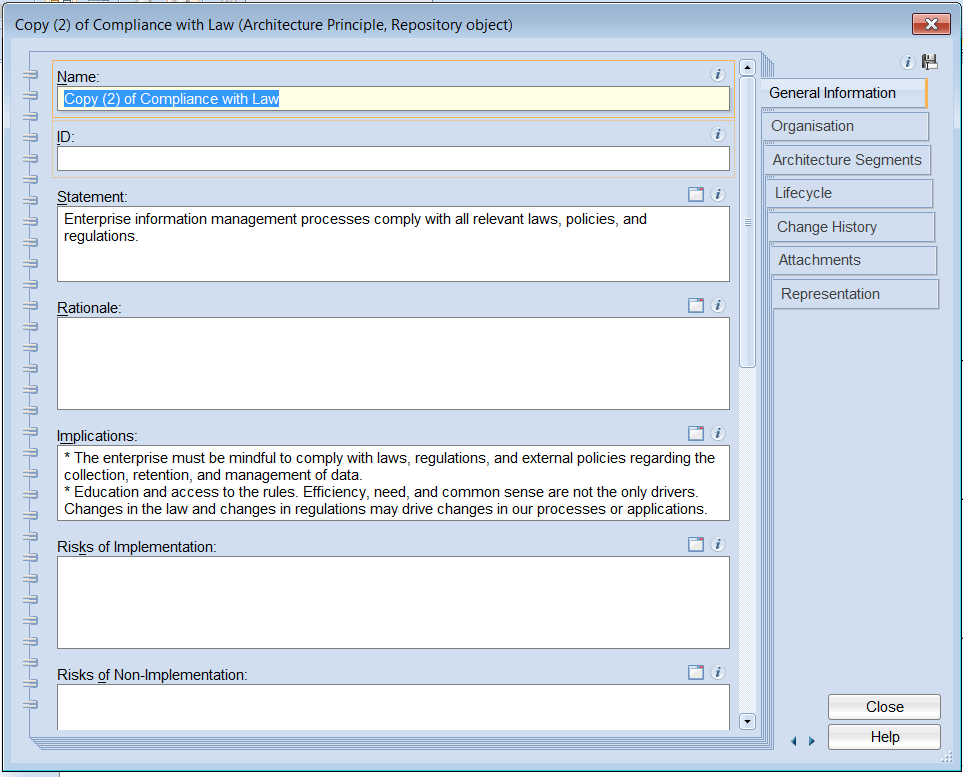Screen dimensions: 963x777
Task: Click into Risks of Non-Implementation text area
Action: pyautogui.click(x=393, y=707)
